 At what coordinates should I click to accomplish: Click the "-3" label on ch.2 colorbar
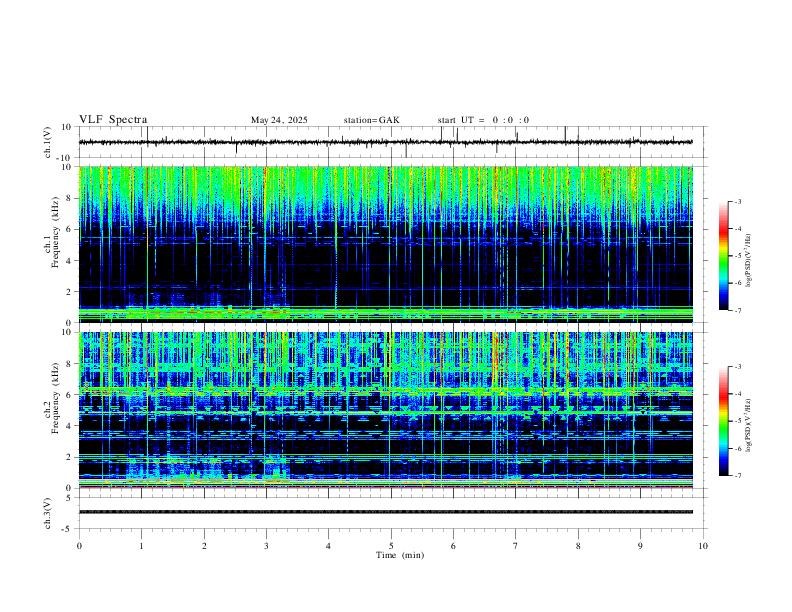pos(738,367)
